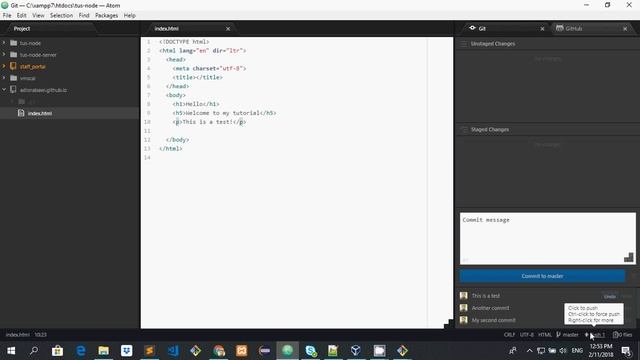Open Windows taskbar search
The height and width of the screenshot is (360, 640).
click(x=34, y=351)
